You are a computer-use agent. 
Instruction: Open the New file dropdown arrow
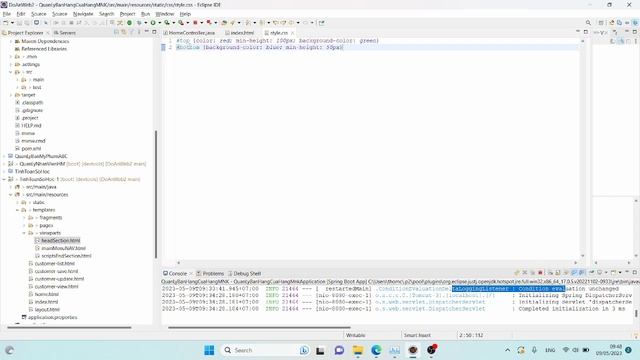tap(12, 23)
